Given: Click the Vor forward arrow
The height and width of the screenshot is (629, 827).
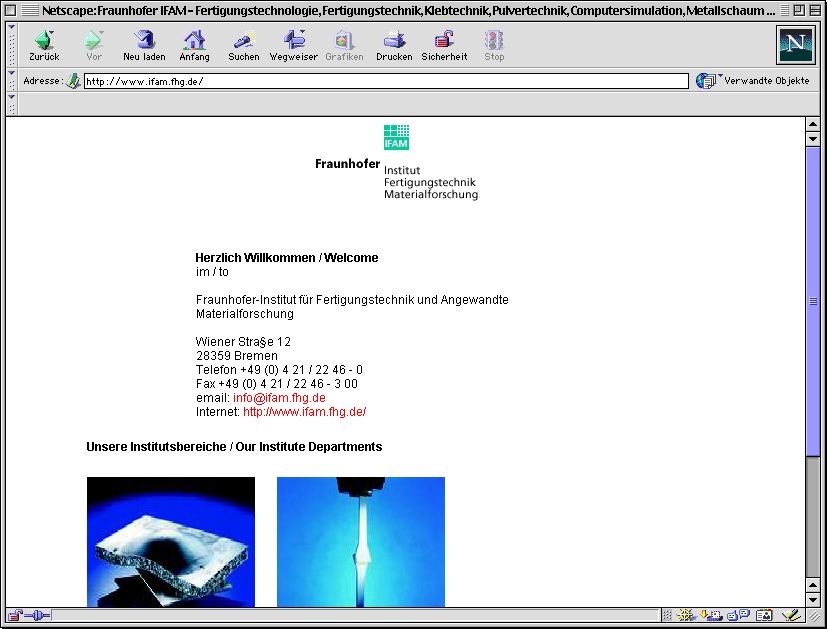Looking at the screenshot, I should tap(93, 46).
